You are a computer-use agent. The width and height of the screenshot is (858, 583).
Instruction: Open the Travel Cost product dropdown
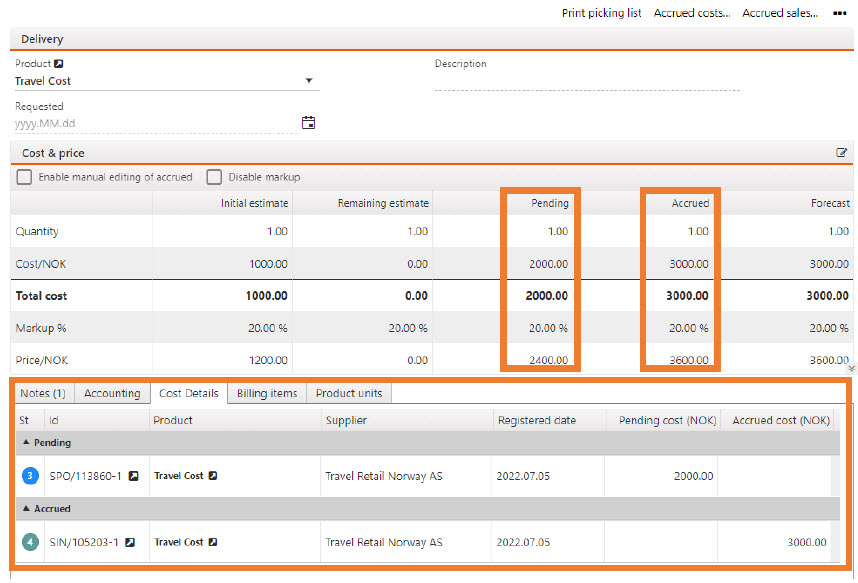click(308, 81)
